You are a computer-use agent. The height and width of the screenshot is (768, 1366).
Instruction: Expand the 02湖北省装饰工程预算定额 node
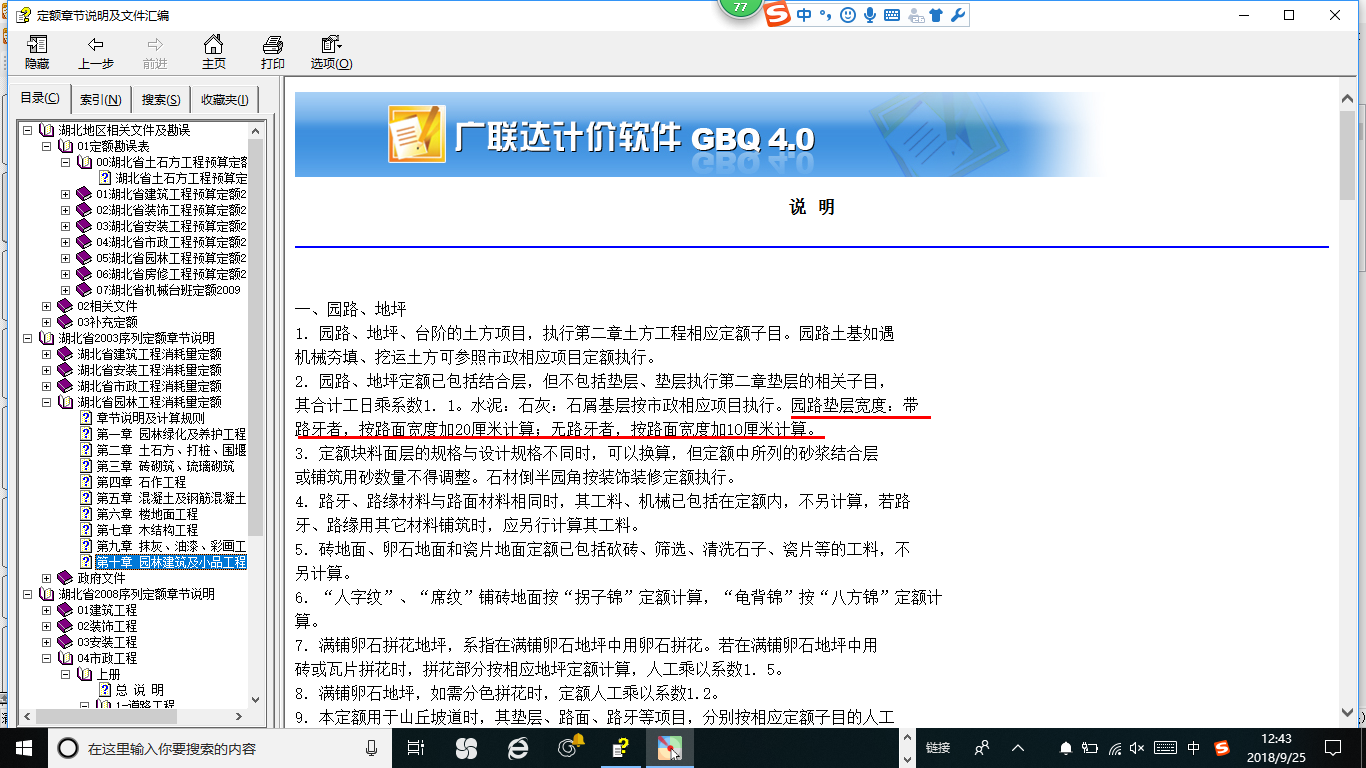click(x=65, y=210)
